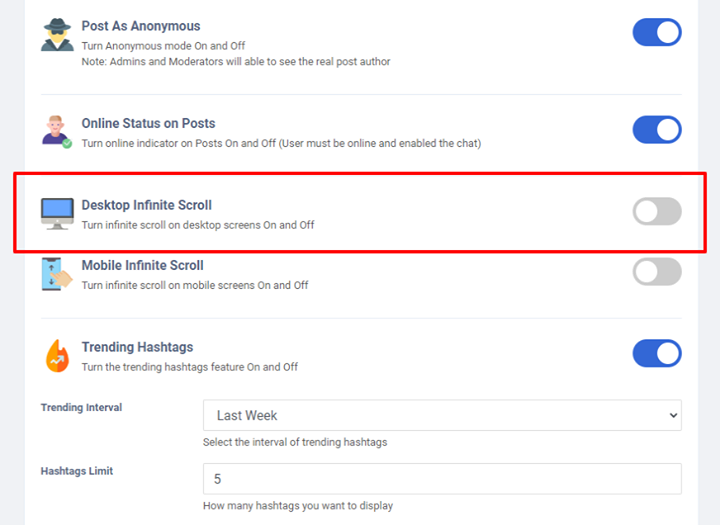Click the Trending Hashtags heading
720x525 pixels.
click(x=137, y=347)
